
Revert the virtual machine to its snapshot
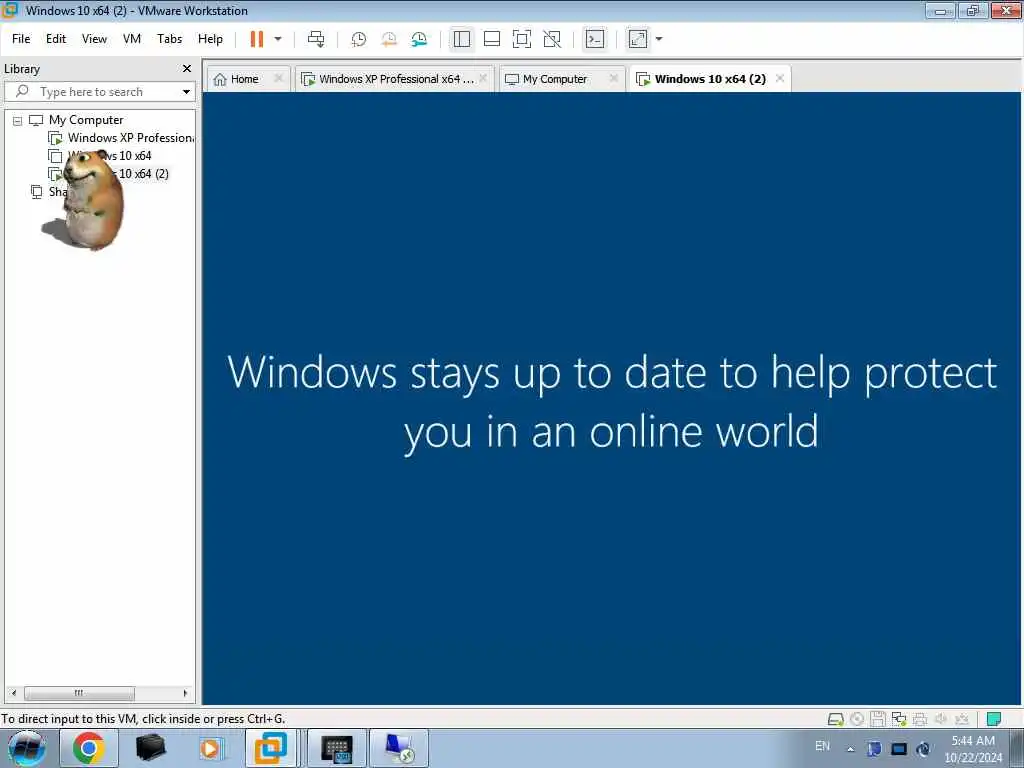tap(389, 39)
